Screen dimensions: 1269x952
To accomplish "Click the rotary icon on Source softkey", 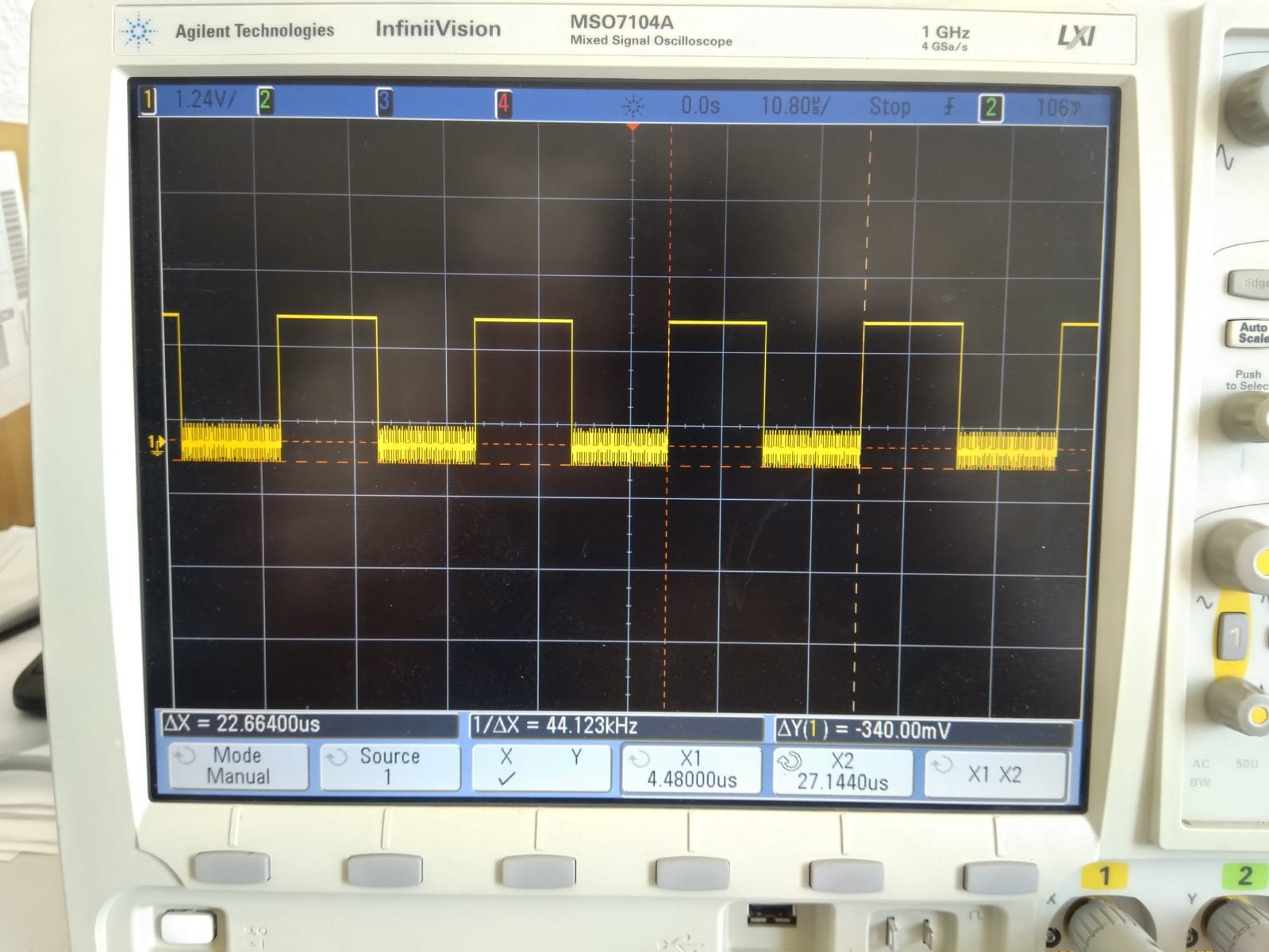I will [336, 757].
